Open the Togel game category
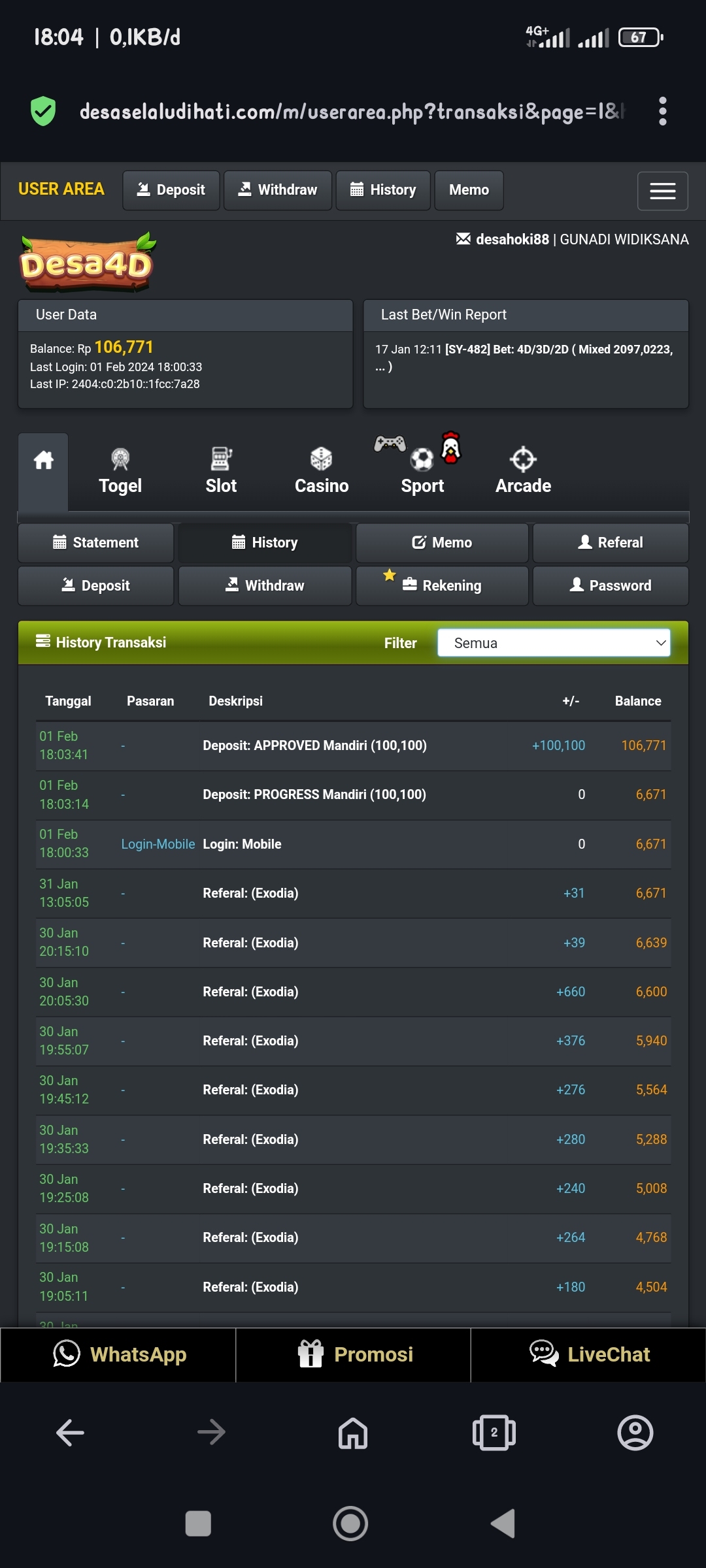Viewport: 706px width, 1568px height. (120, 471)
